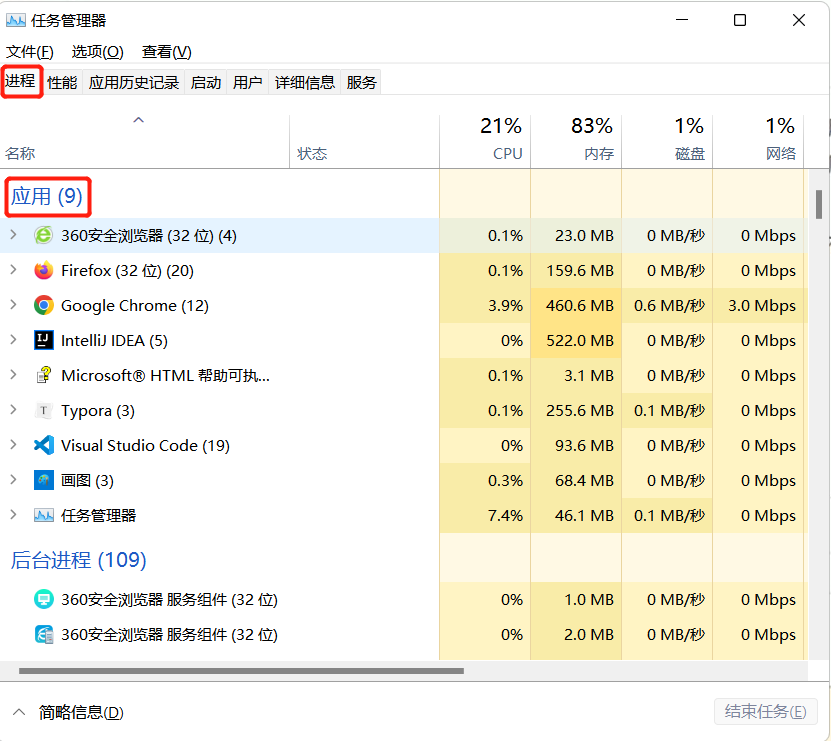831x741 pixels.
Task: Sort by the 状态 column header
Action: [364, 141]
